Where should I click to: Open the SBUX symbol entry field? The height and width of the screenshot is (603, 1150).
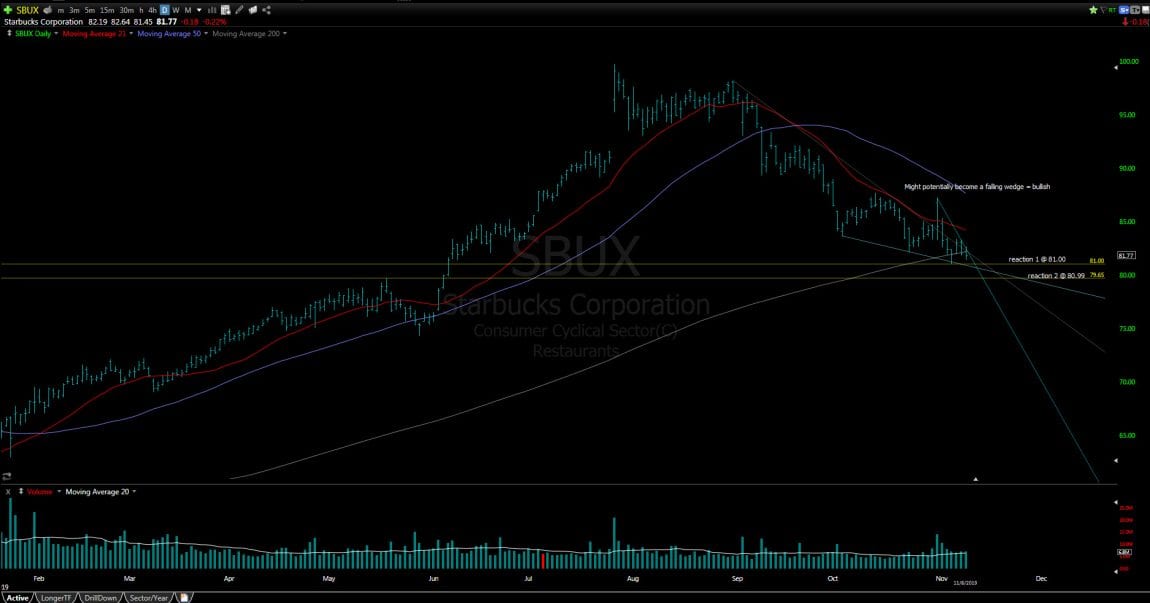point(27,10)
